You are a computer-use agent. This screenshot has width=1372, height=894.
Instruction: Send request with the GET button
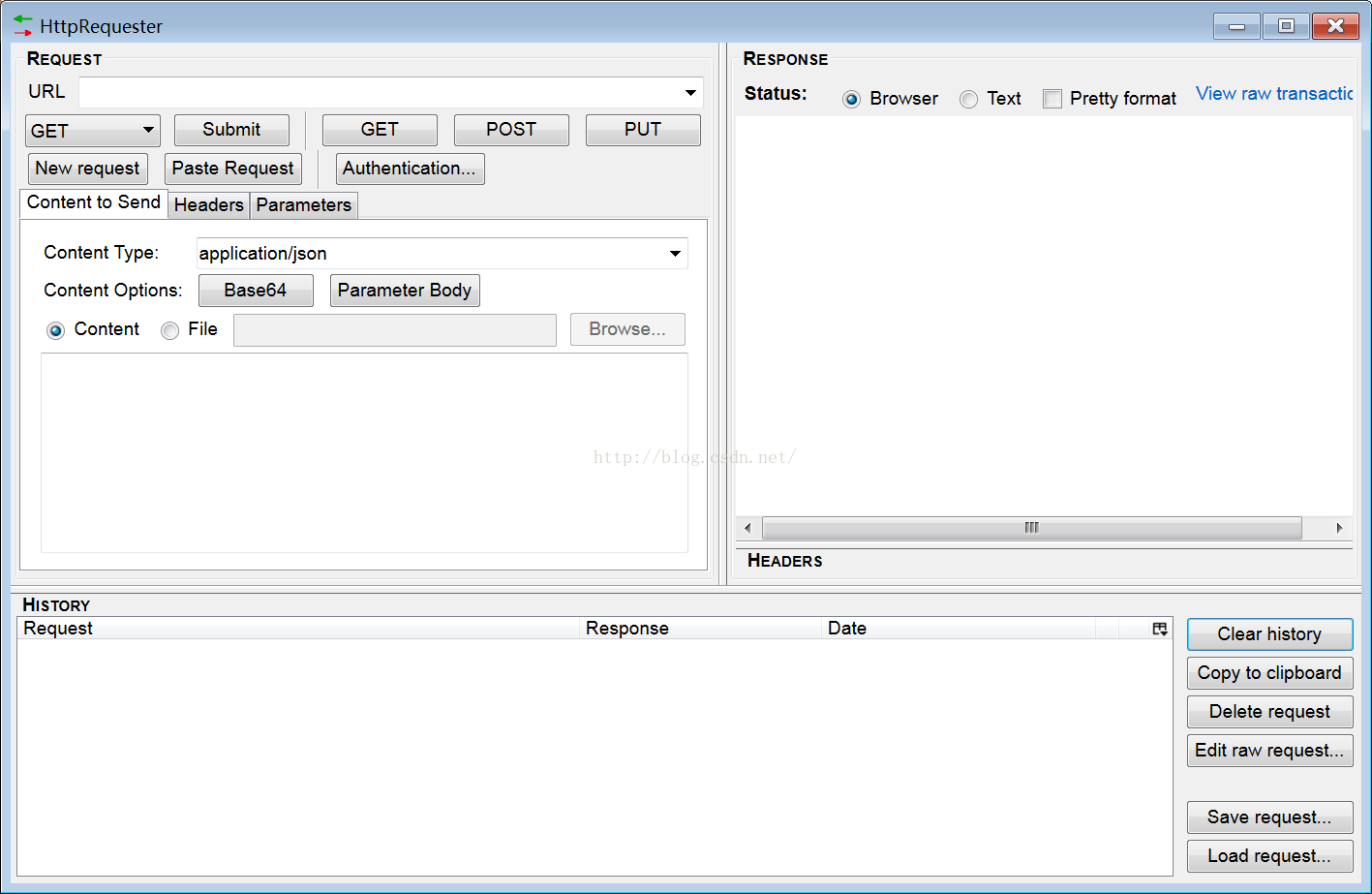coord(380,130)
